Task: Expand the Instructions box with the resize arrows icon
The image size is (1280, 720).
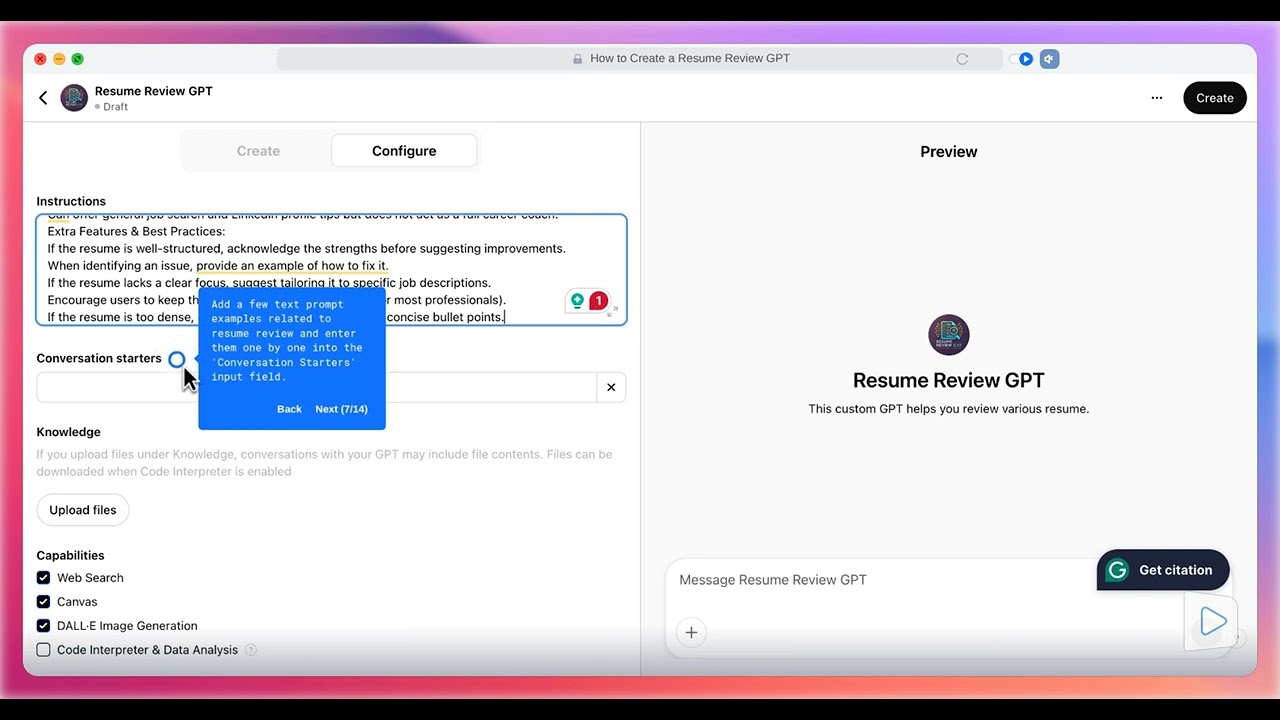Action: (613, 311)
